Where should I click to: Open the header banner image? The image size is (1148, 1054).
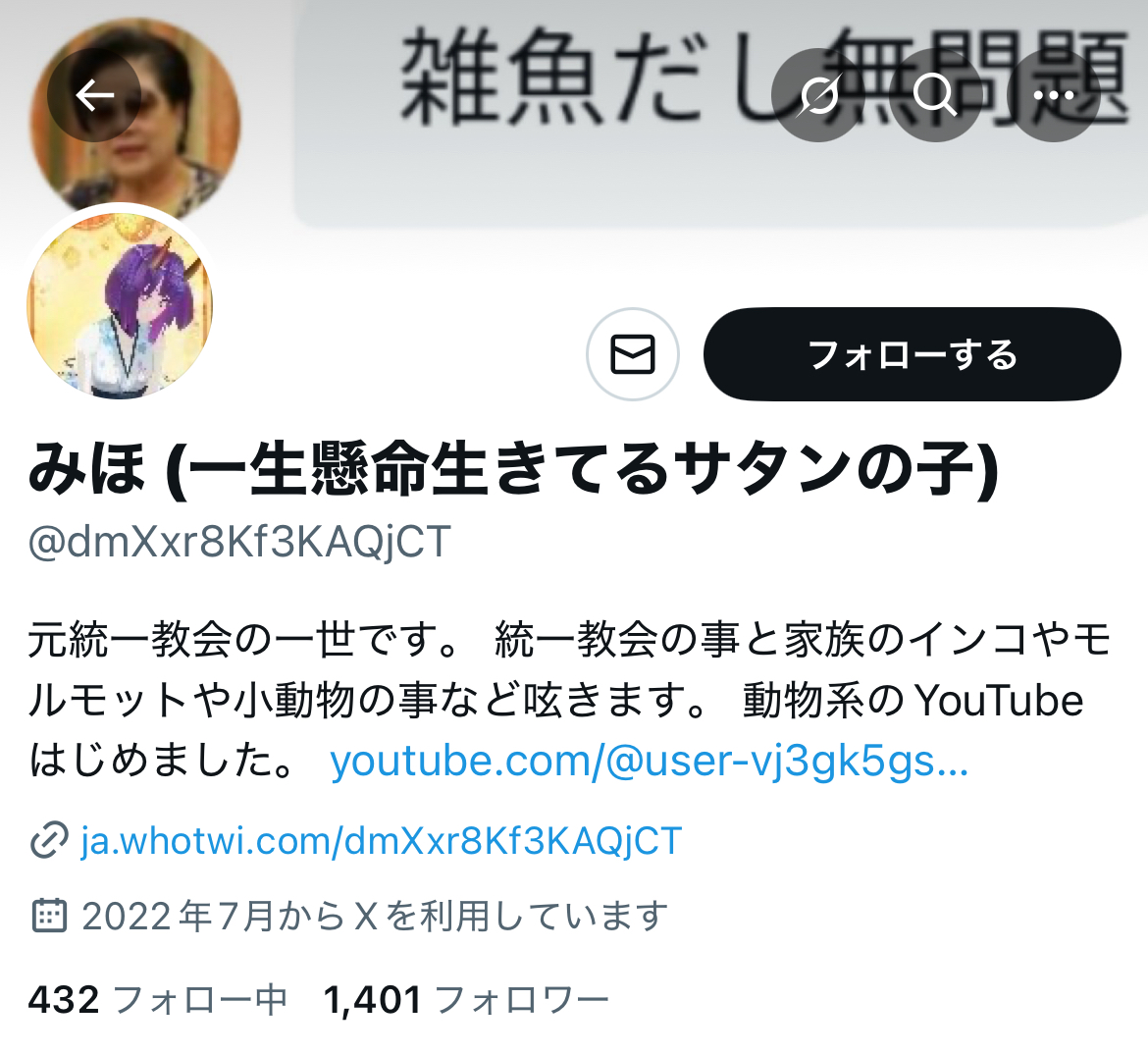(x=574, y=117)
